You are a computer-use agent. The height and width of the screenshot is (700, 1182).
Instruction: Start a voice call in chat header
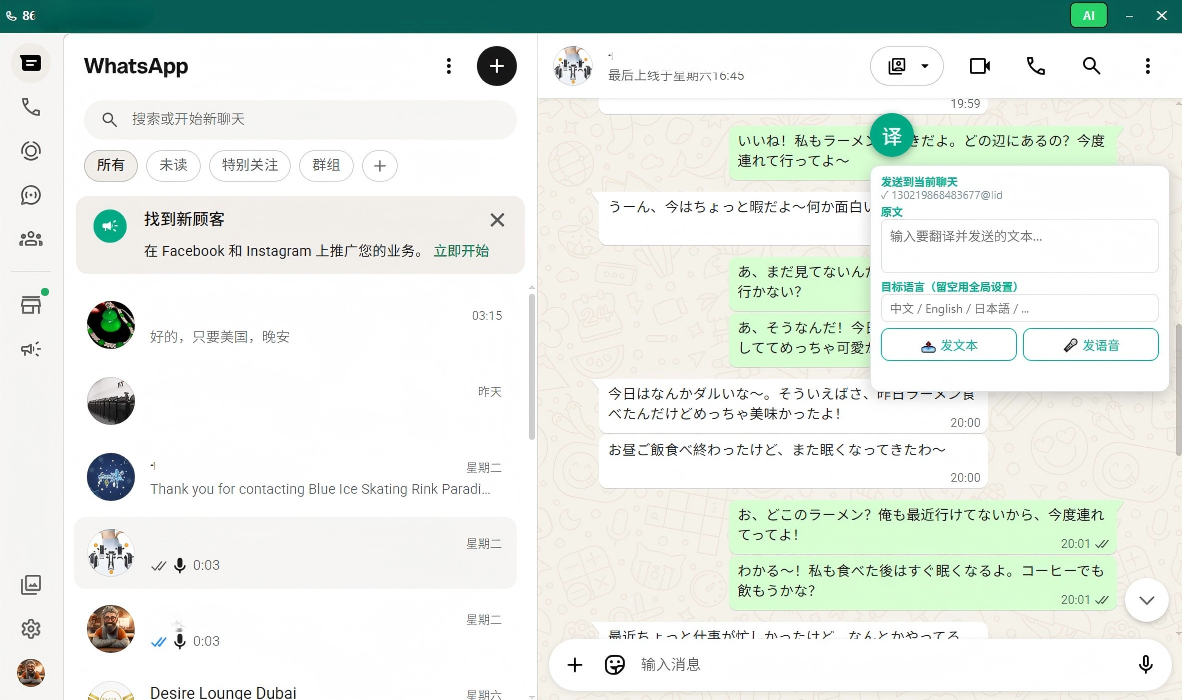[x=1036, y=66]
